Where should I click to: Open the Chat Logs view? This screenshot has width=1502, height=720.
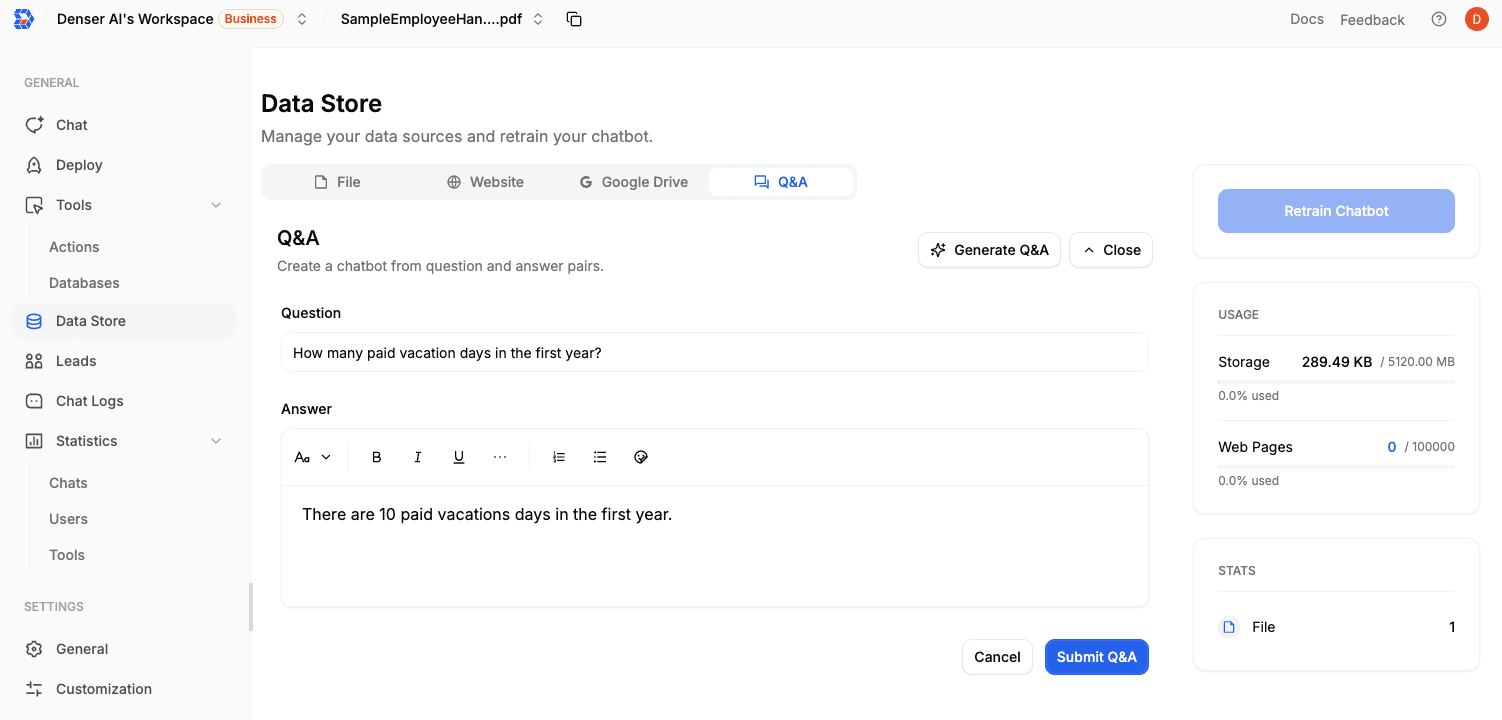(88, 400)
